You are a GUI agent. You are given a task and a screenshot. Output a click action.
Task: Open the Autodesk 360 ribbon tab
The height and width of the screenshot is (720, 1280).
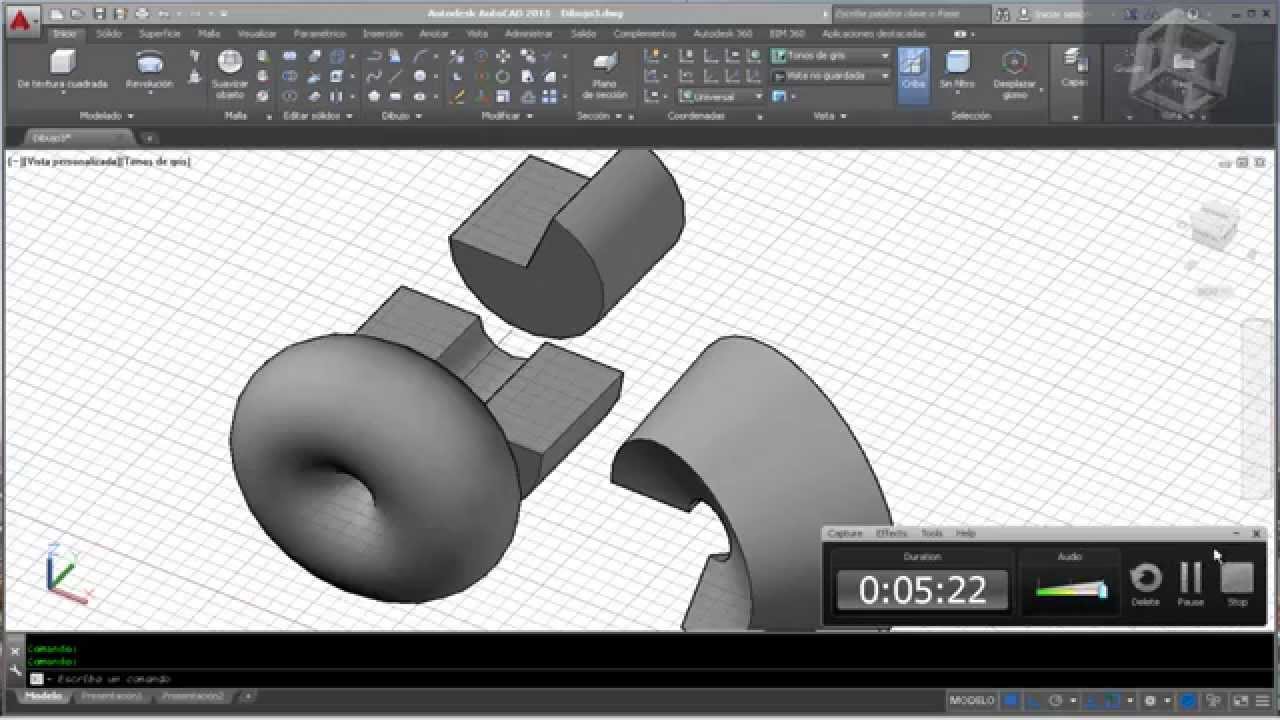point(723,33)
